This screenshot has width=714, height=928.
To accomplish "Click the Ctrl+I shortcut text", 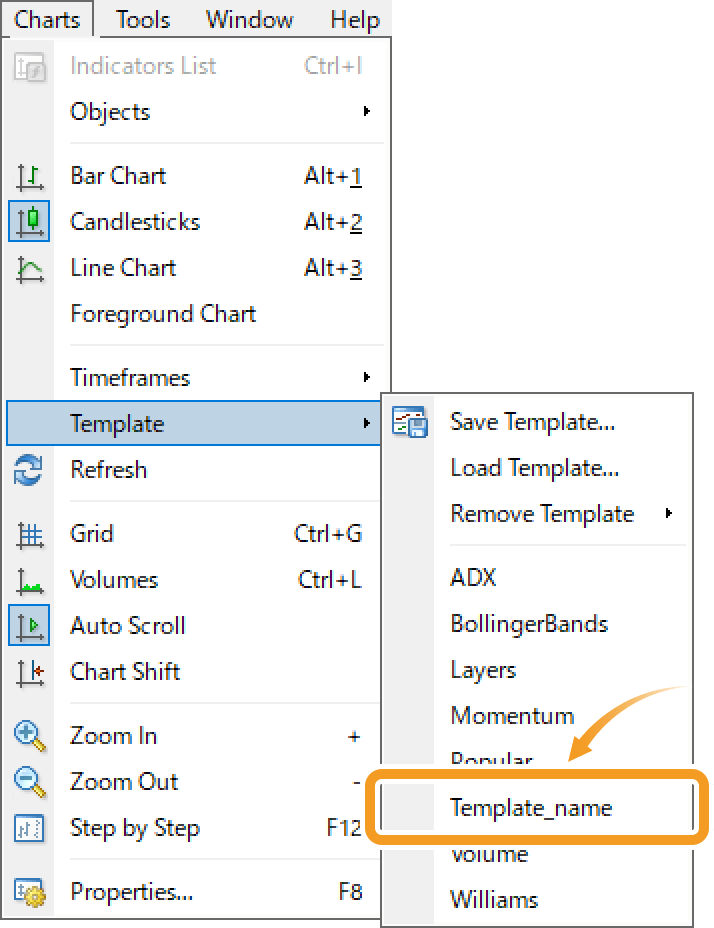I will coord(333,66).
